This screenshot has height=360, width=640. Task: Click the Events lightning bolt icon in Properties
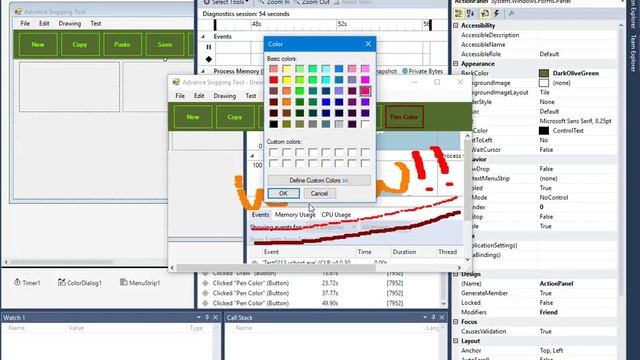coord(497,14)
